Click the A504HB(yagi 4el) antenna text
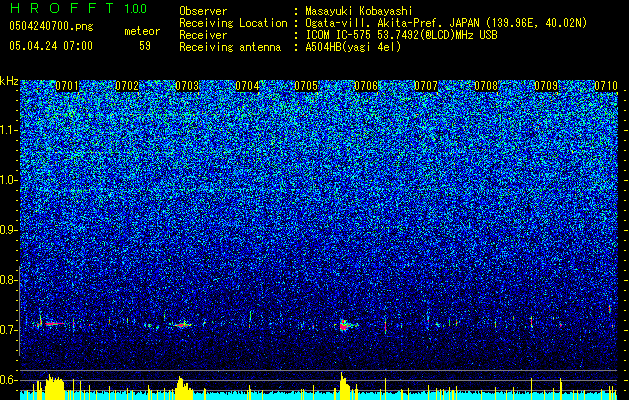Screen dimensions: 629x400 pyautogui.click(x=353, y=47)
